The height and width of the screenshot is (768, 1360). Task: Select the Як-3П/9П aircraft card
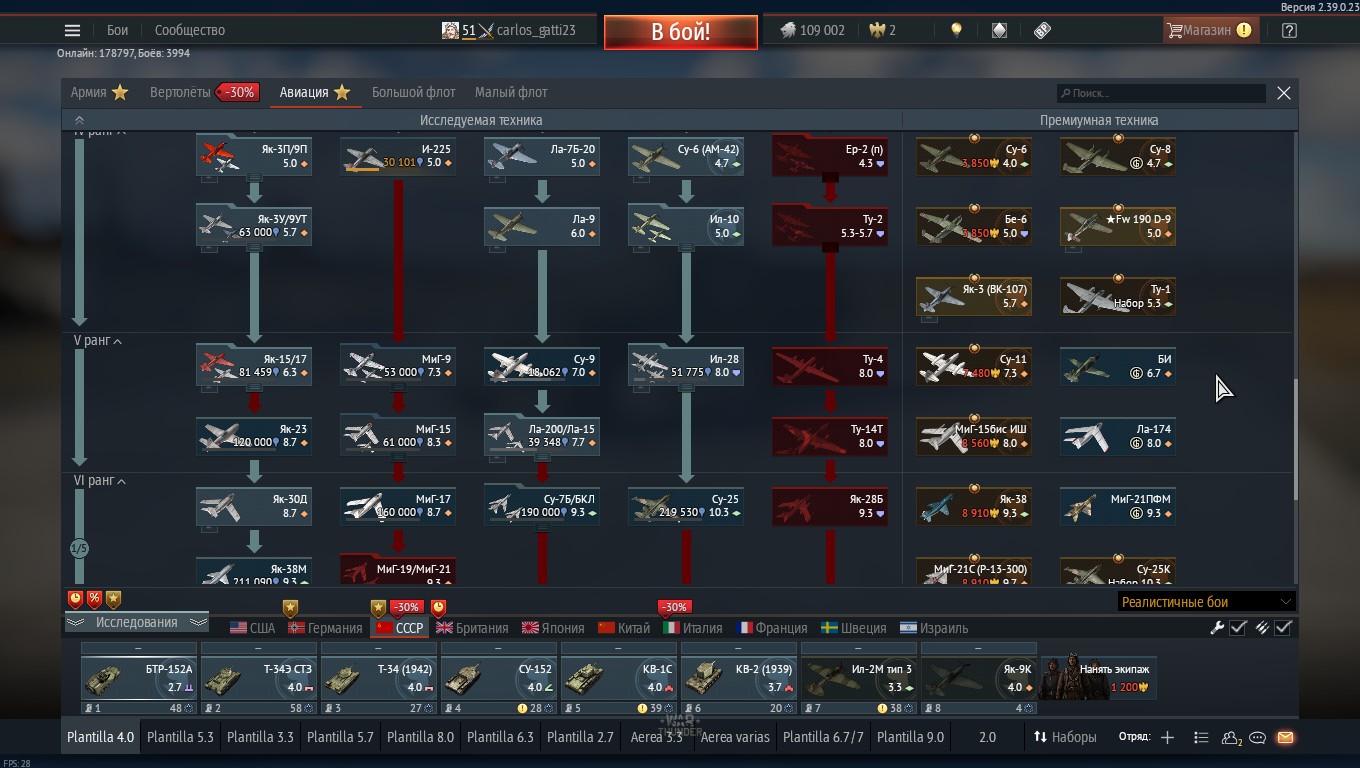pos(254,156)
